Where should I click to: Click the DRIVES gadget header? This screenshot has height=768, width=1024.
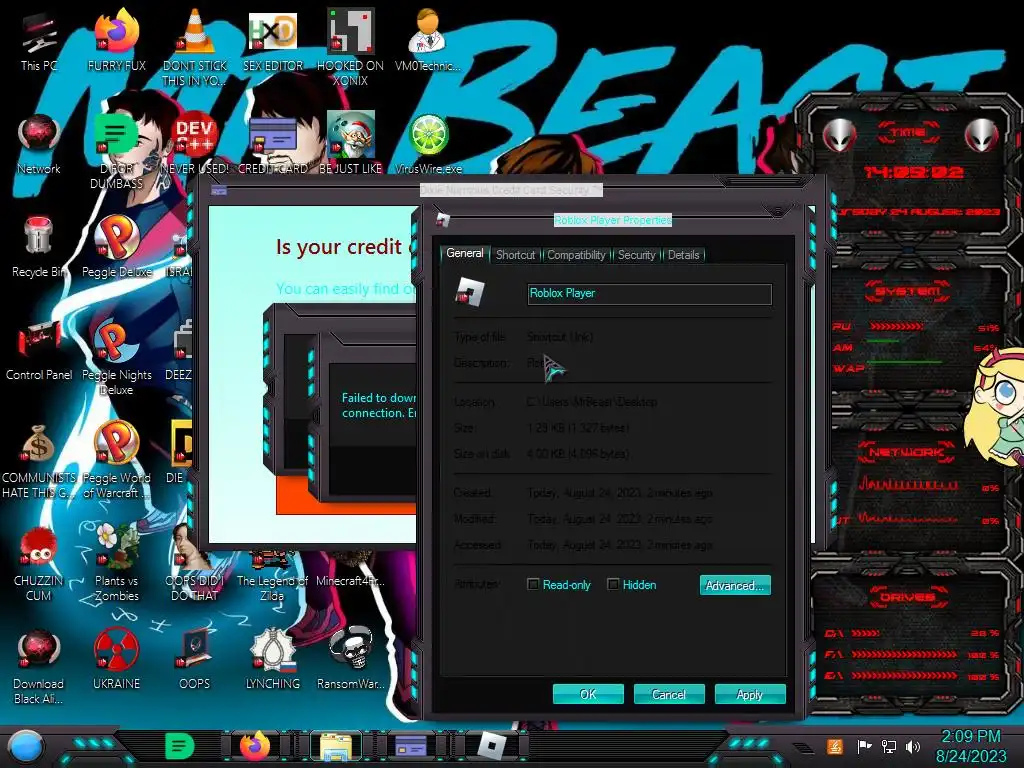click(x=908, y=597)
